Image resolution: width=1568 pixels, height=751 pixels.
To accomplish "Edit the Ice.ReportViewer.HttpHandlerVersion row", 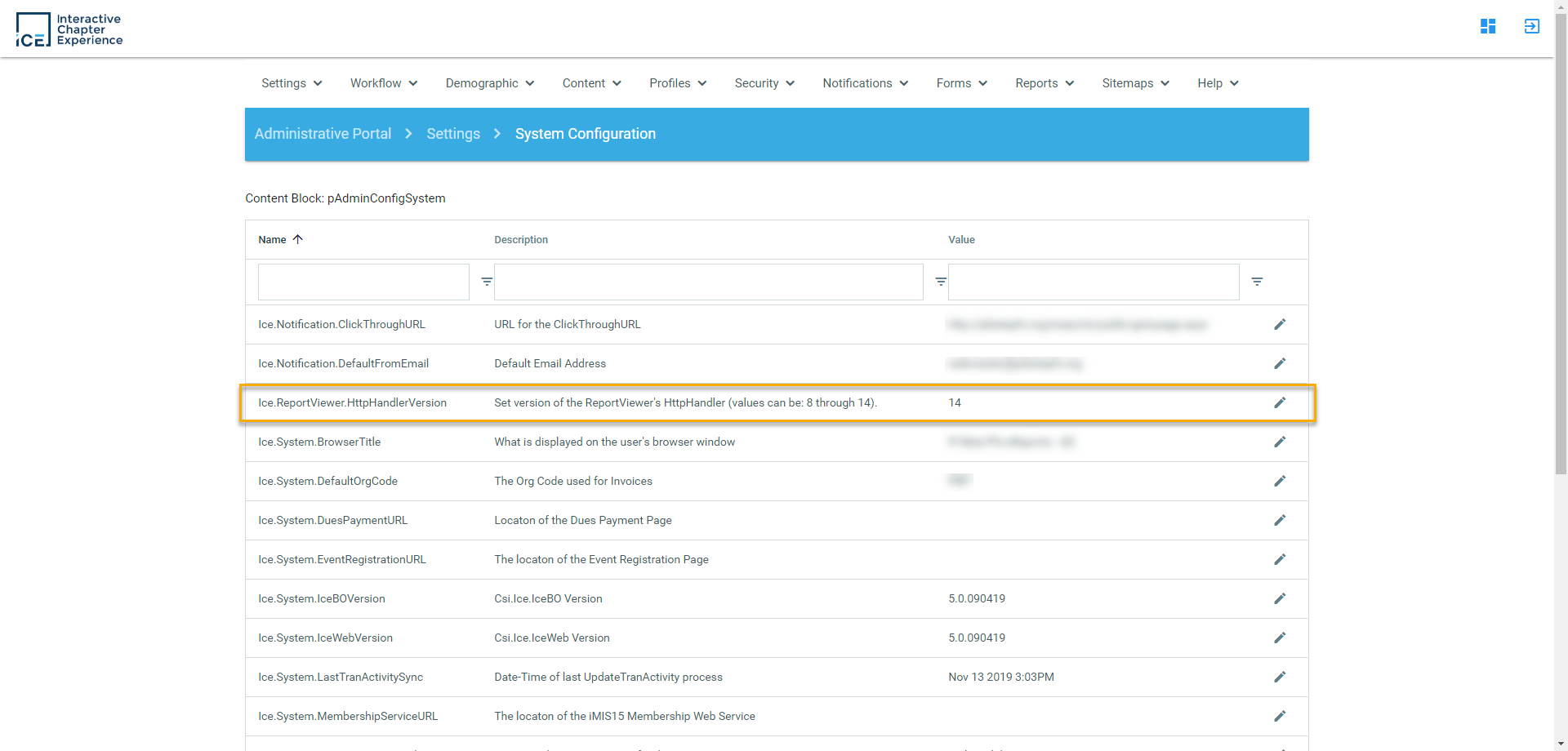I will [1279, 402].
